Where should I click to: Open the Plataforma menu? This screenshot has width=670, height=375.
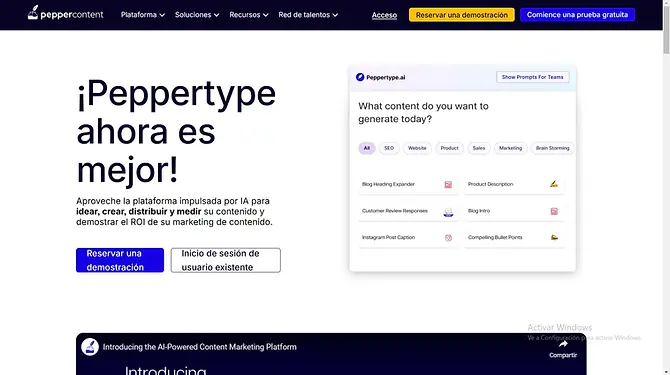point(143,15)
